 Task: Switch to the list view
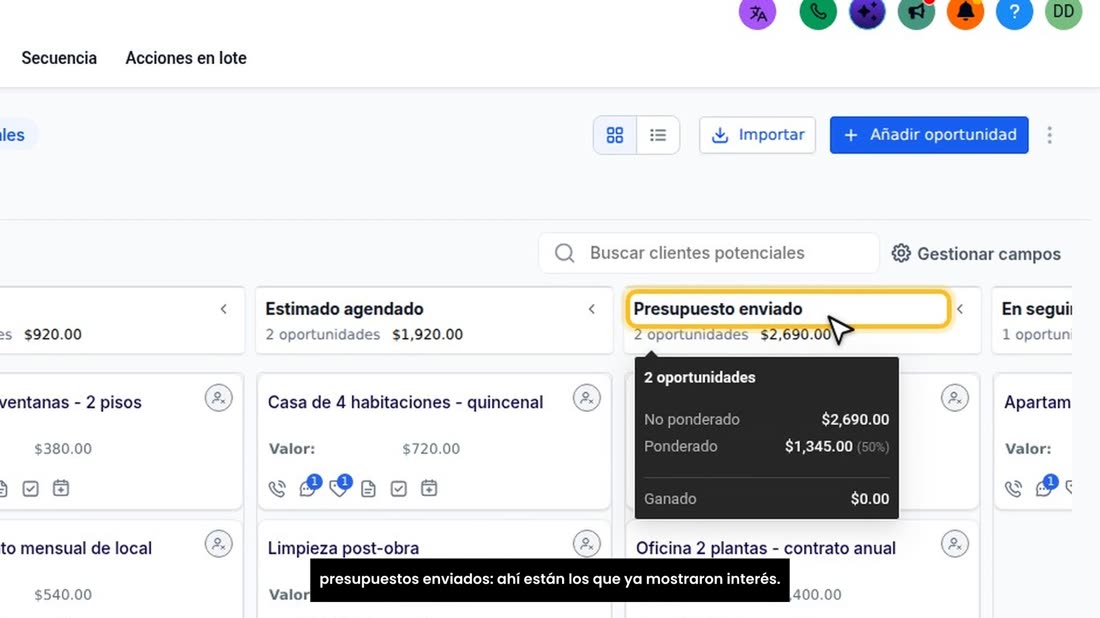(658, 135)
